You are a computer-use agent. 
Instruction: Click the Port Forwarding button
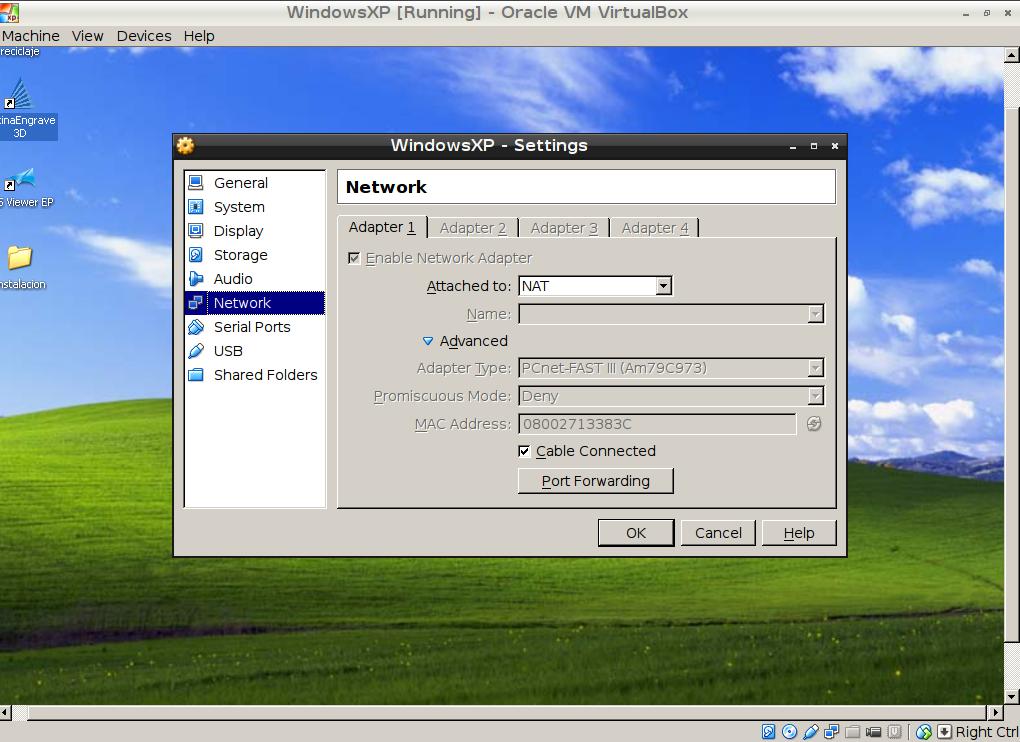point(596,481)
